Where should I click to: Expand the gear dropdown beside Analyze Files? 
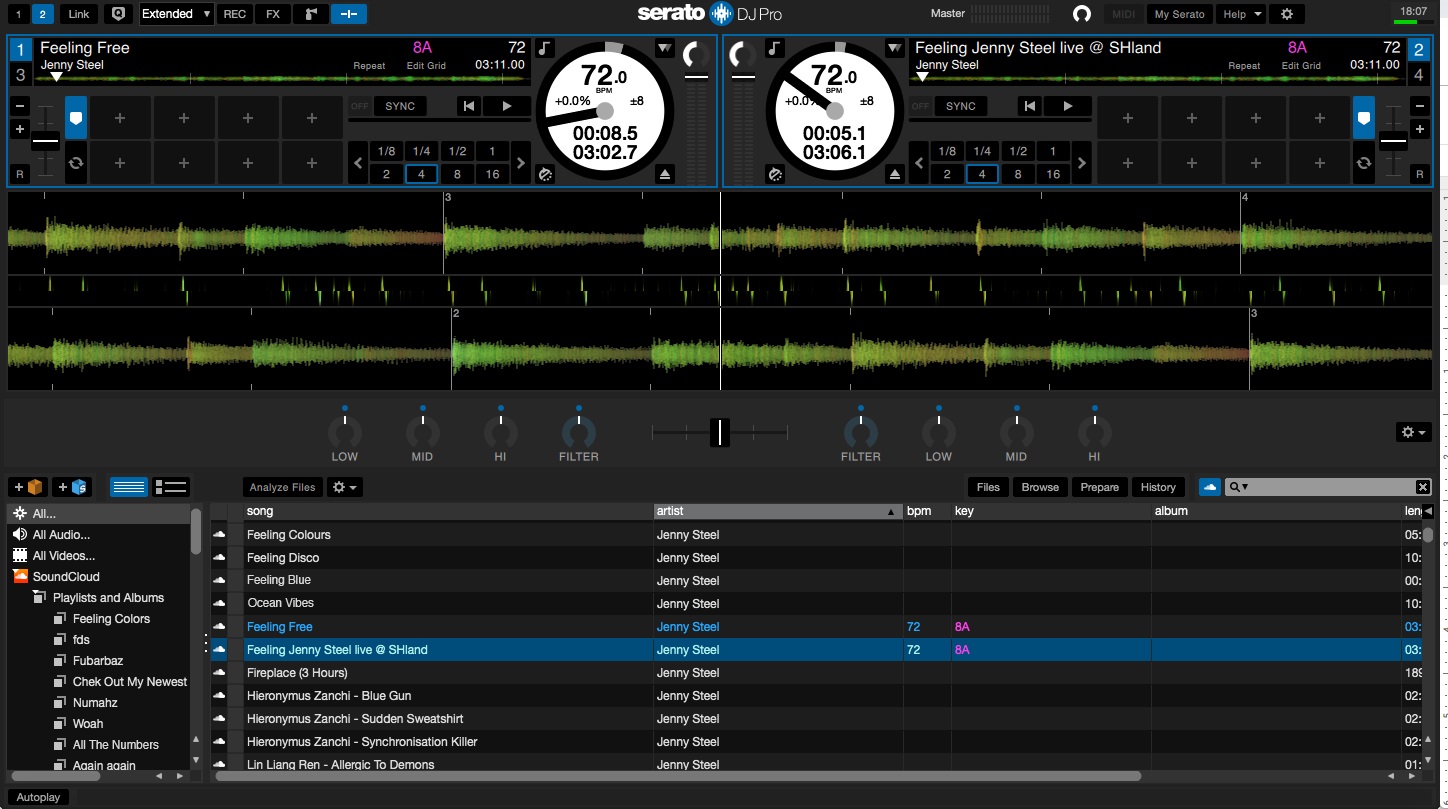[x=346, y=487]
